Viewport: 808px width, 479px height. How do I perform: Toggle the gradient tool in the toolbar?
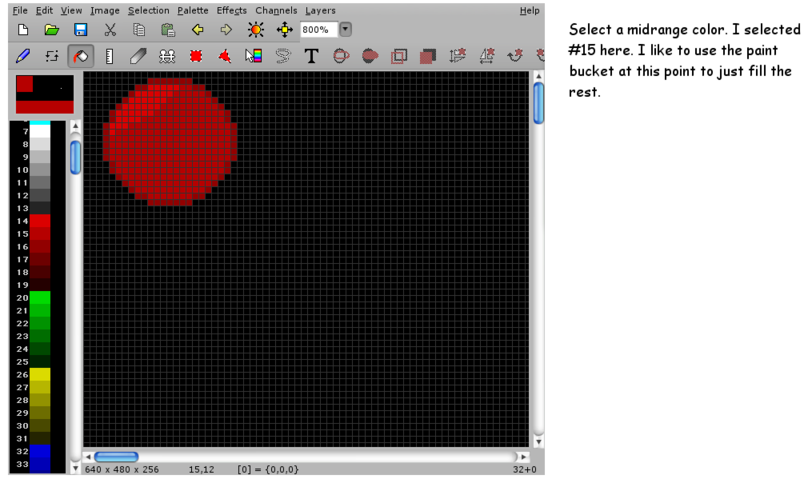[x=253, y=56]
